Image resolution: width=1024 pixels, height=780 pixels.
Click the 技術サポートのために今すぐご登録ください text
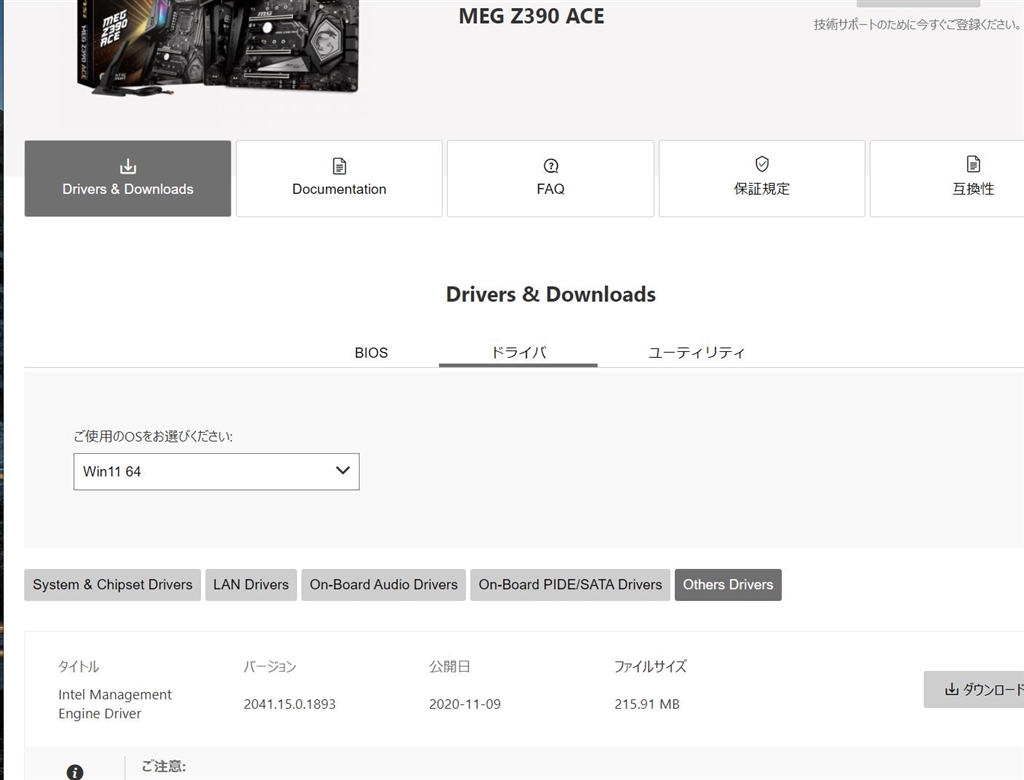click(917, 25)
